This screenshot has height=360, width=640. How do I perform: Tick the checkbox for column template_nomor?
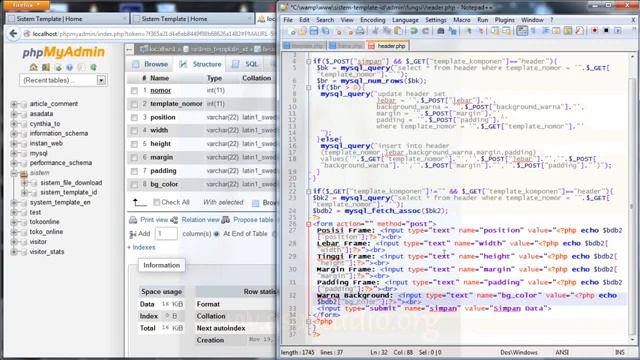click(x=134, y=104)
